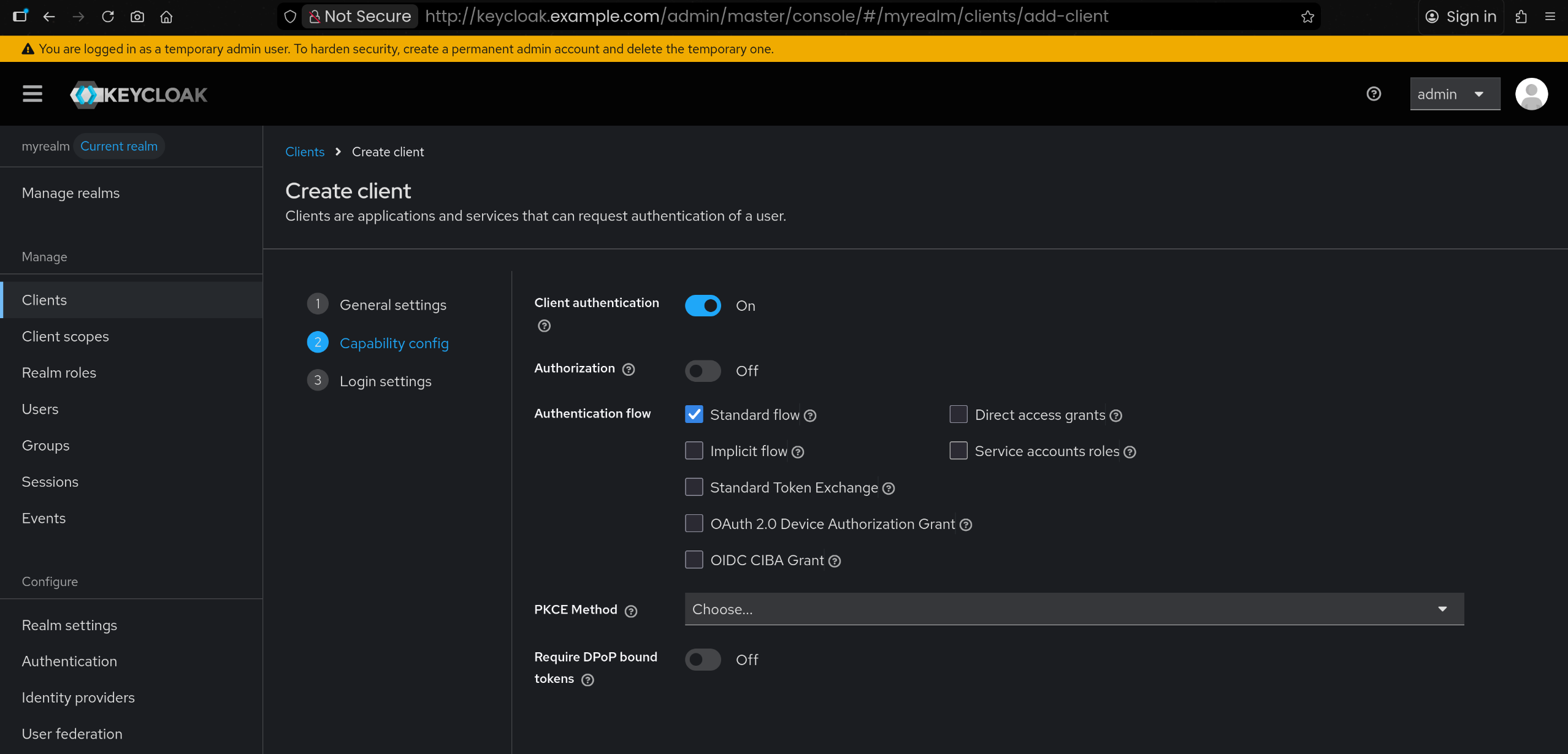Click the Keycloak logo
The image size is (1568, 754).
[139, 94]
